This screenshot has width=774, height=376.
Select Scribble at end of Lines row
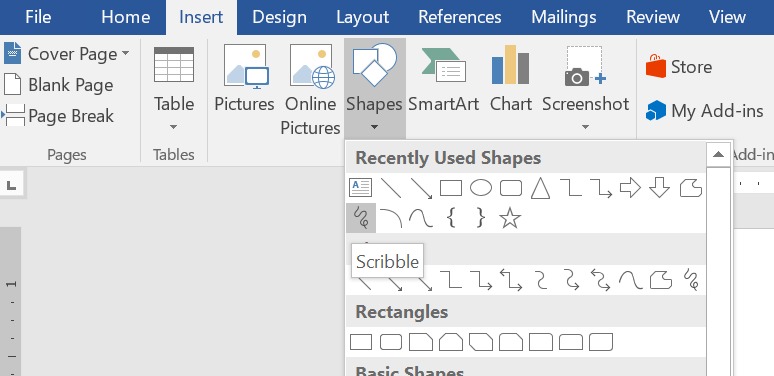point(691,280)
